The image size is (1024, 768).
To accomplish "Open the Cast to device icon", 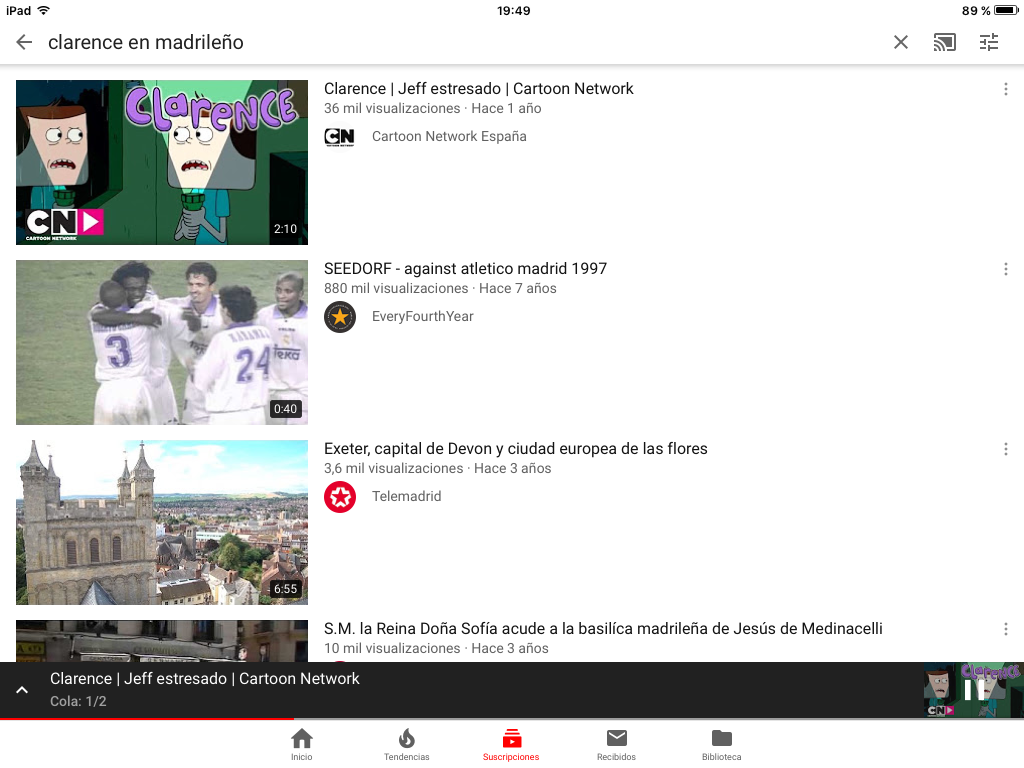I will [944, 42].
